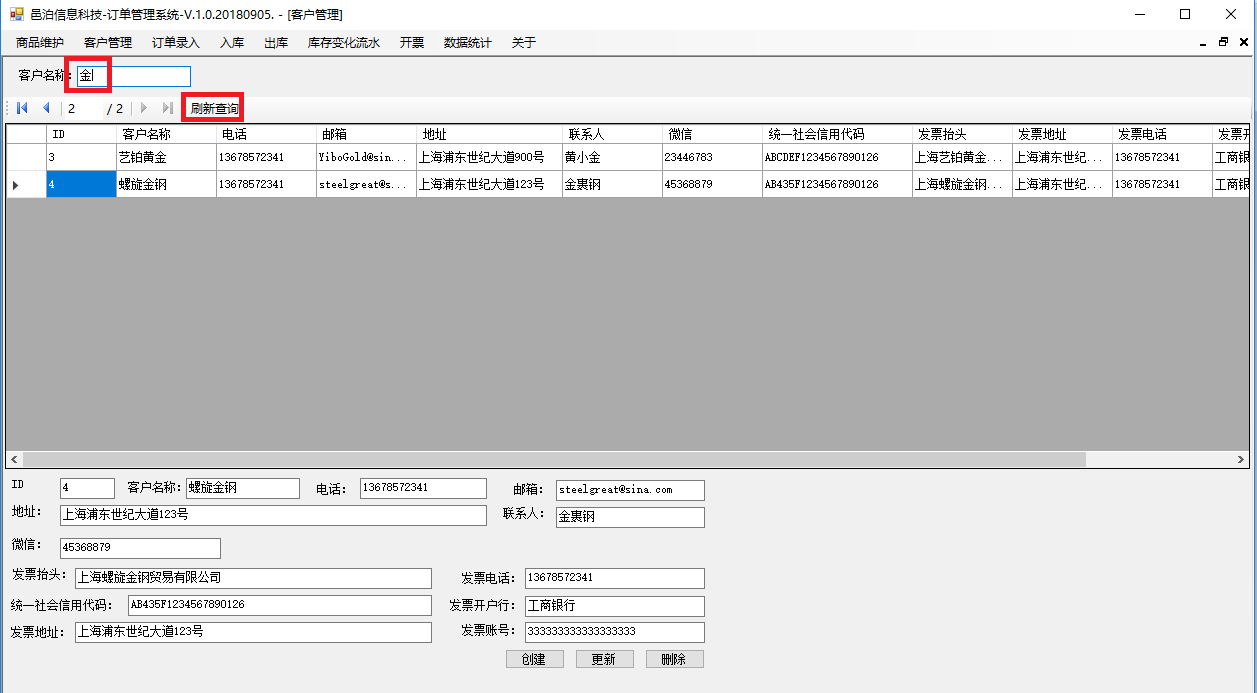
Task: Click the 邮箱 column header
Action: pos(366,134)
